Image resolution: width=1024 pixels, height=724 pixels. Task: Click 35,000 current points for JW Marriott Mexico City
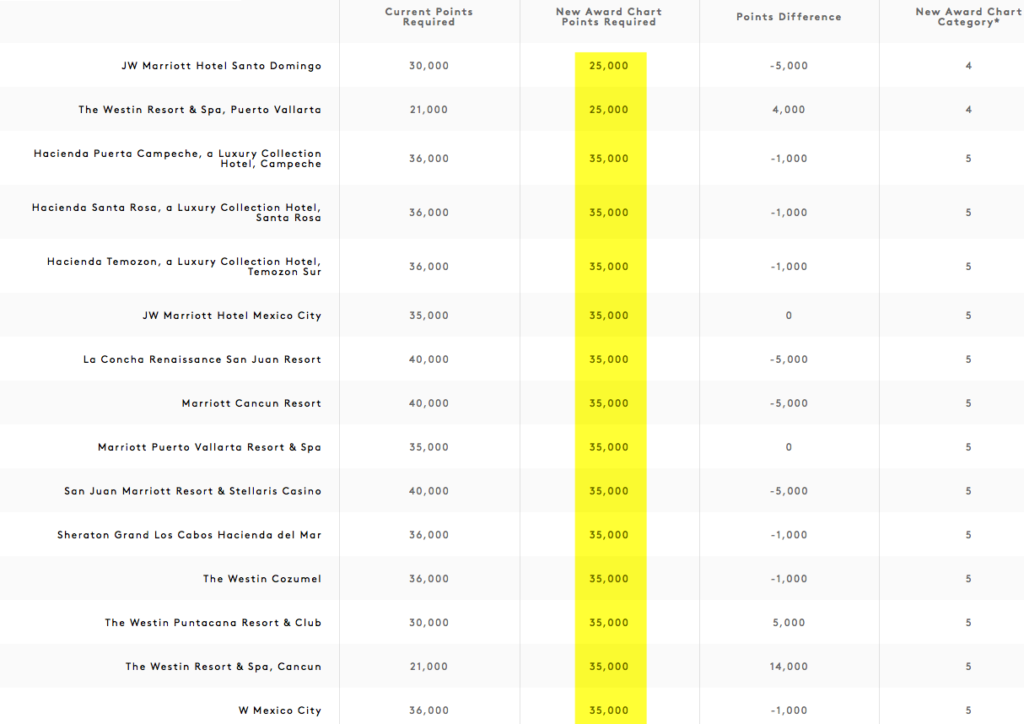(429, 316)
